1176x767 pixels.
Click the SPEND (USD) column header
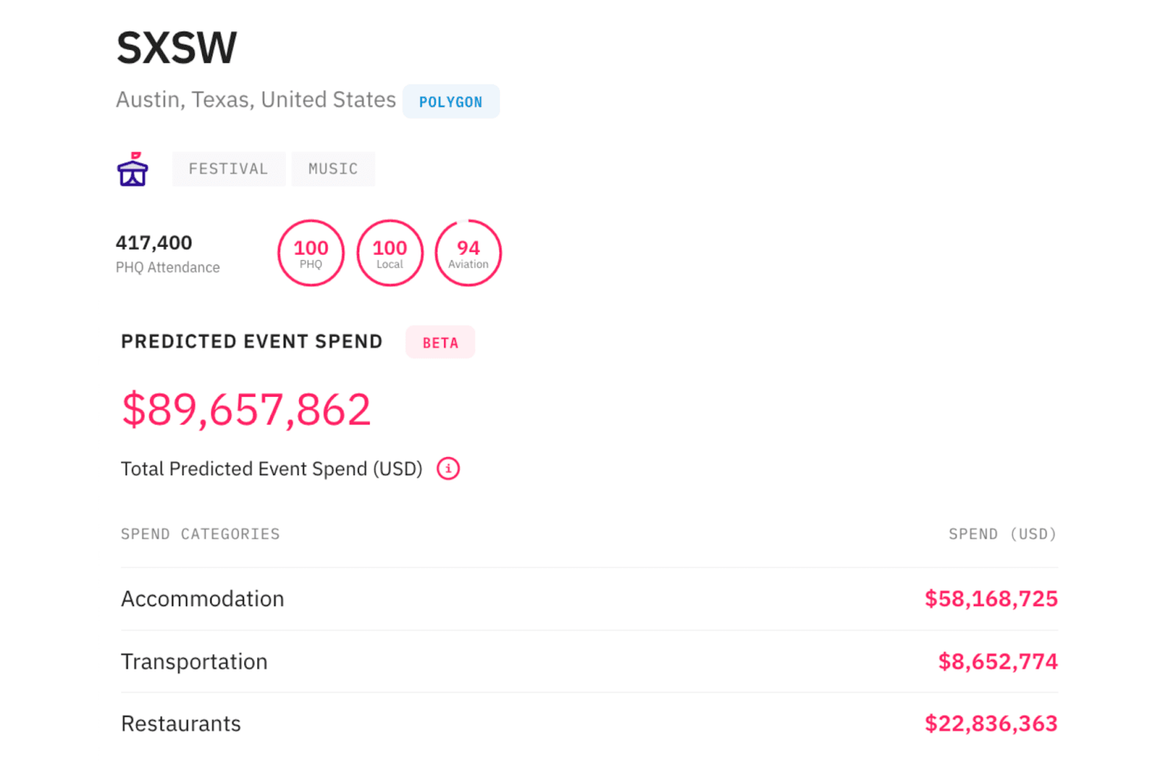(1002, 533)
